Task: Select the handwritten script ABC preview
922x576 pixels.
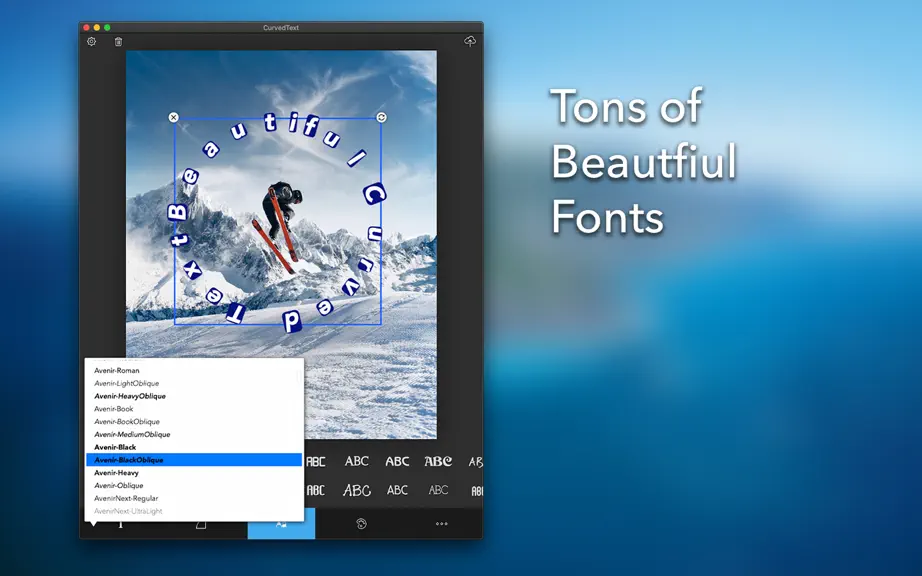Action: point(357,490)
